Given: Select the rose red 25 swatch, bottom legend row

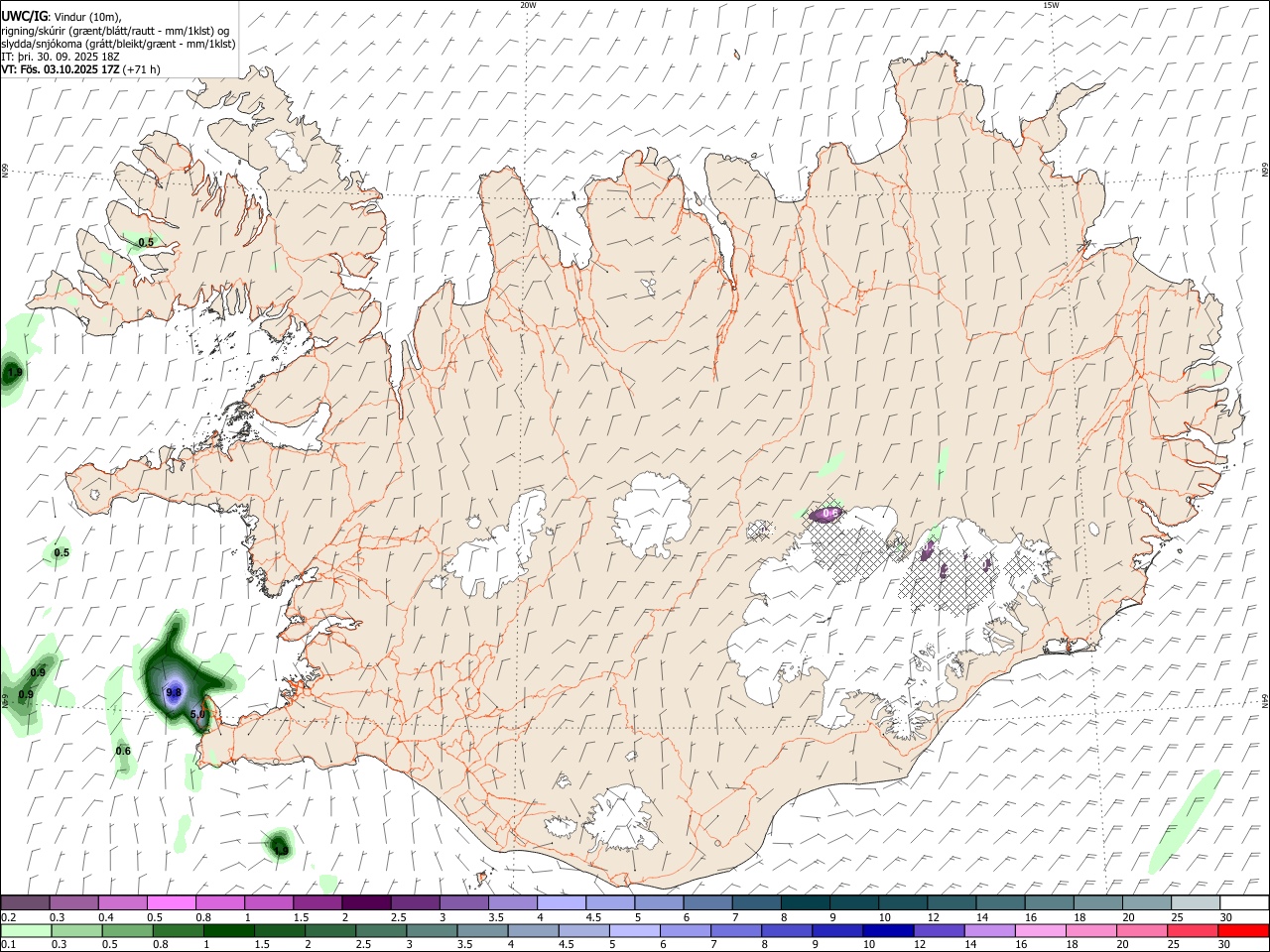Looking at the screenshot, I should pos(1193,930).
